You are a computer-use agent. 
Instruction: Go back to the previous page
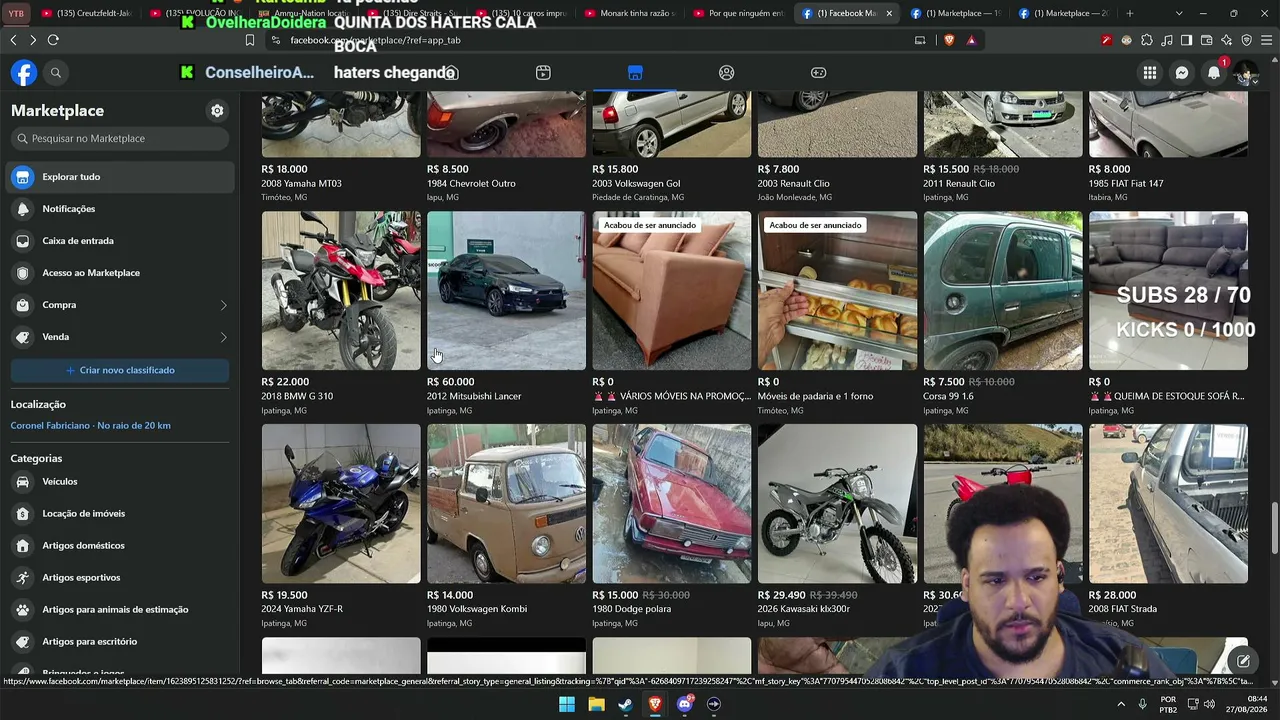click(13, 40)
